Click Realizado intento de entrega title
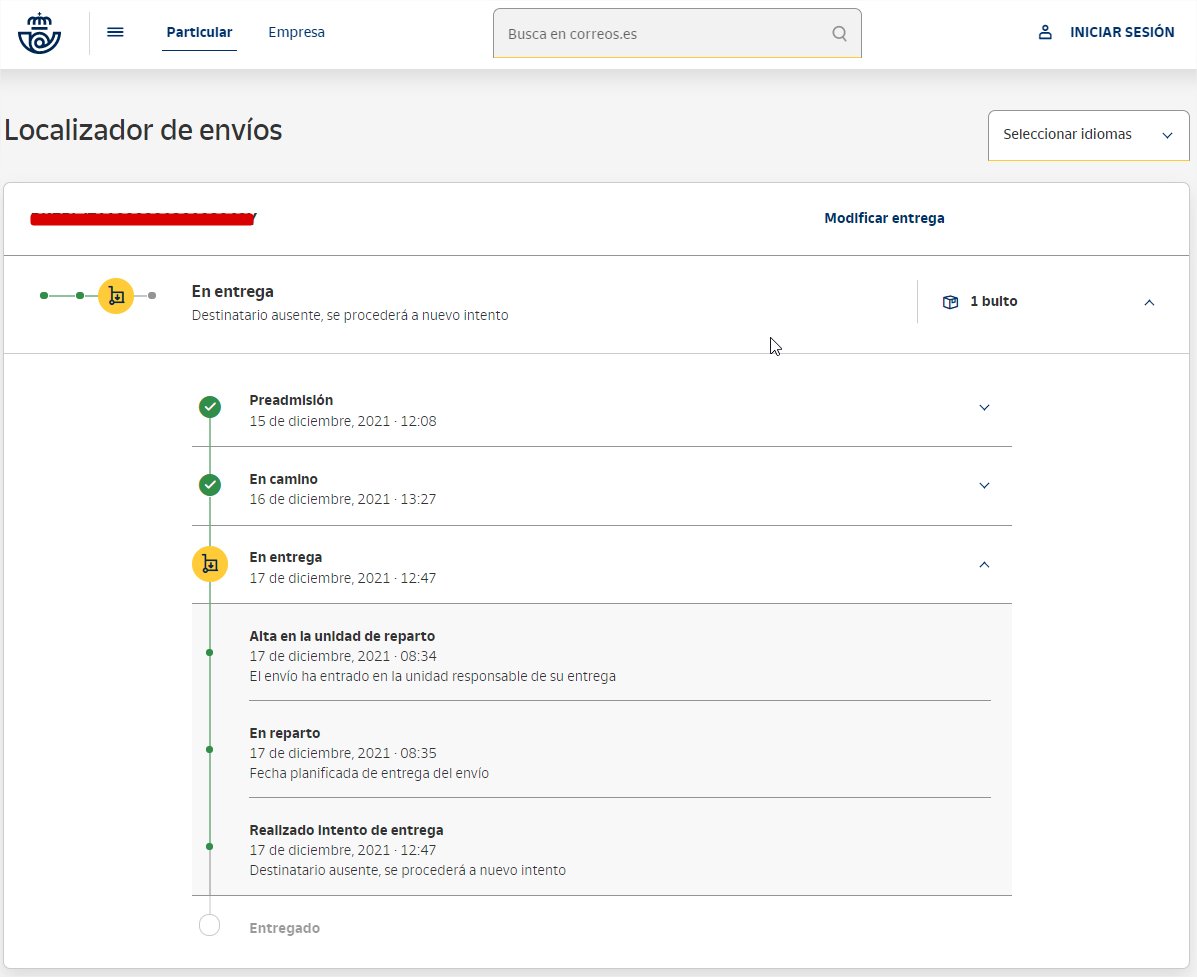1197x977 pixels. click(347, 830)
